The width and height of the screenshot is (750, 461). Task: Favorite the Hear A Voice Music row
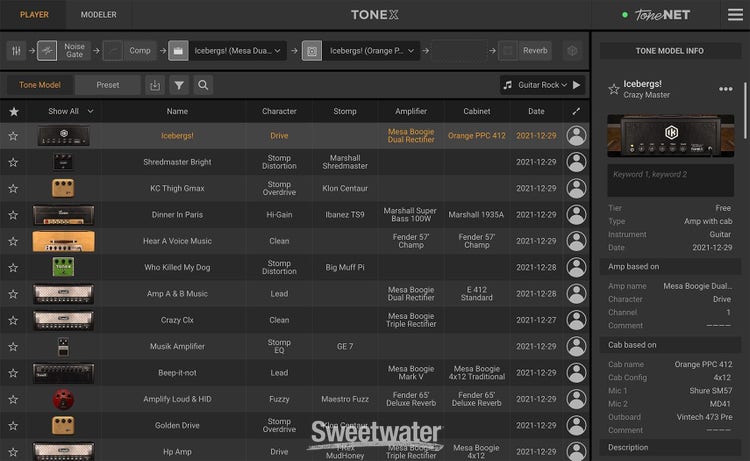(13, 241)
